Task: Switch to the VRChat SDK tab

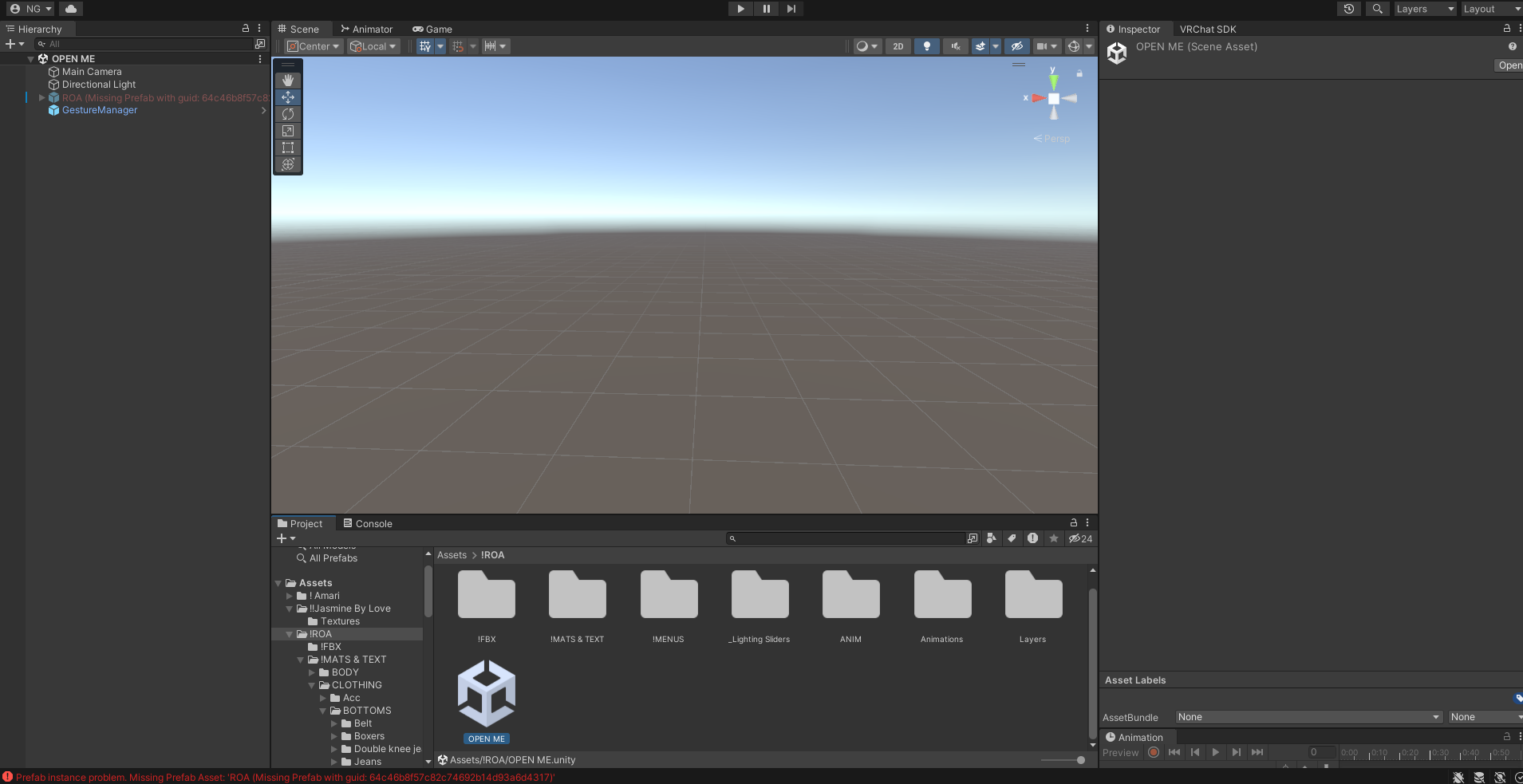Action: click(1208, 29)
